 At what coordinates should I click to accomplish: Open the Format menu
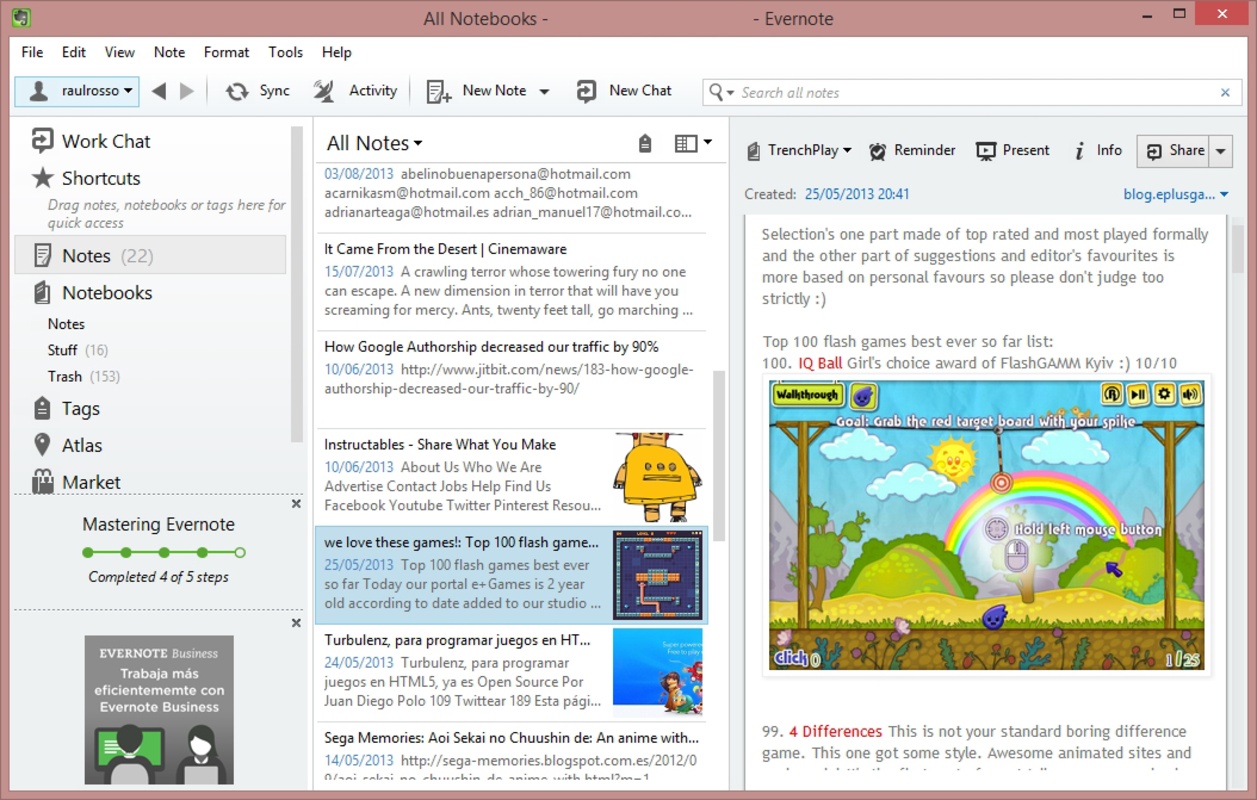tap(226, 52)
